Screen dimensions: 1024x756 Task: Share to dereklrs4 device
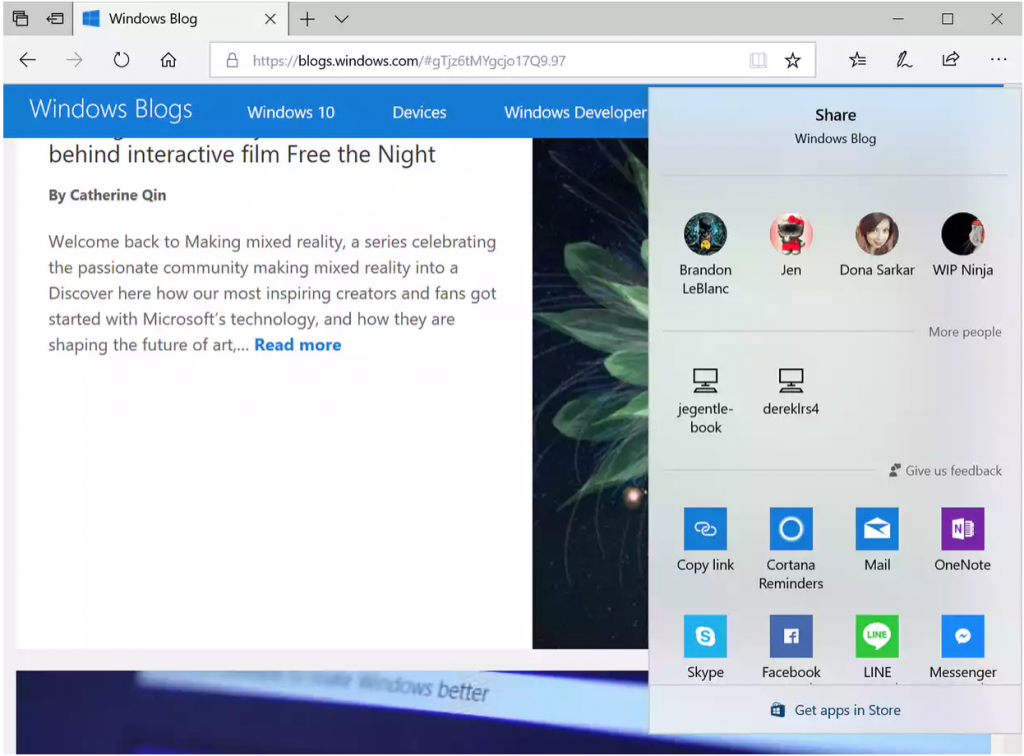pyautogui.click(x=791, y=392)
